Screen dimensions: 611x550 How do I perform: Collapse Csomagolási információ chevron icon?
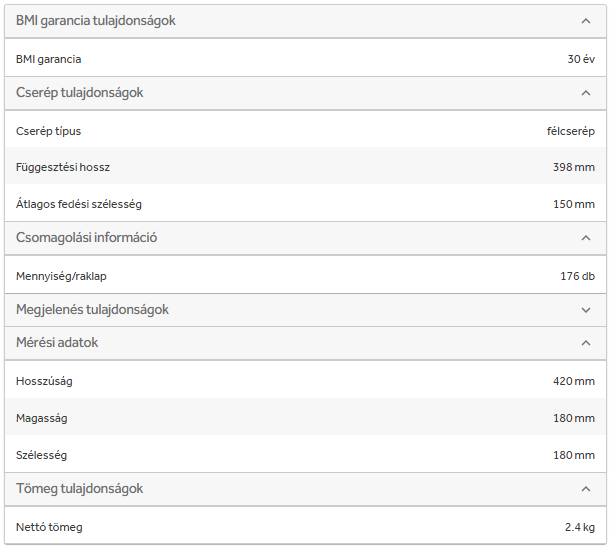(x=586, y=238)
